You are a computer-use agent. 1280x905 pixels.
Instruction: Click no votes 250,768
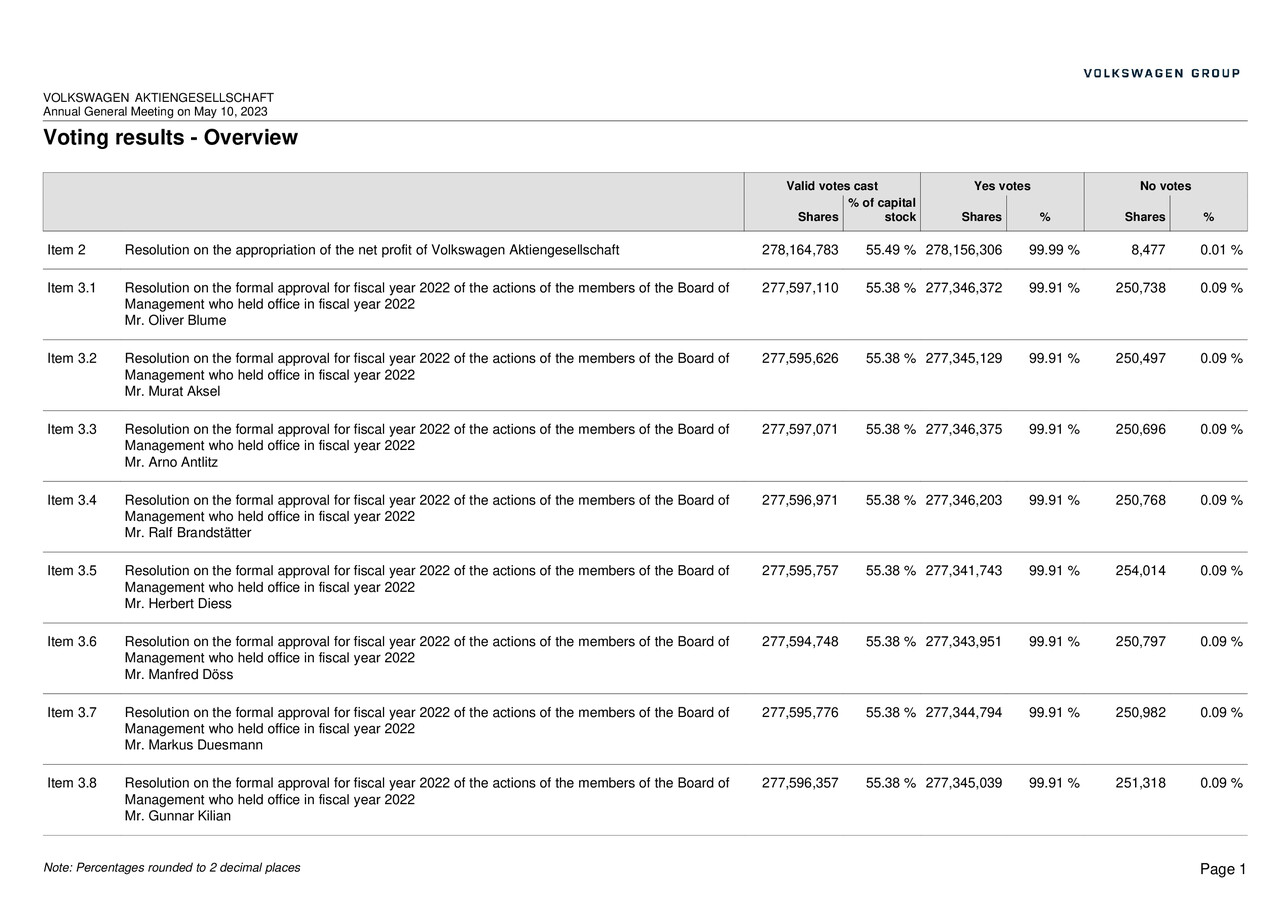(1140, 501)
